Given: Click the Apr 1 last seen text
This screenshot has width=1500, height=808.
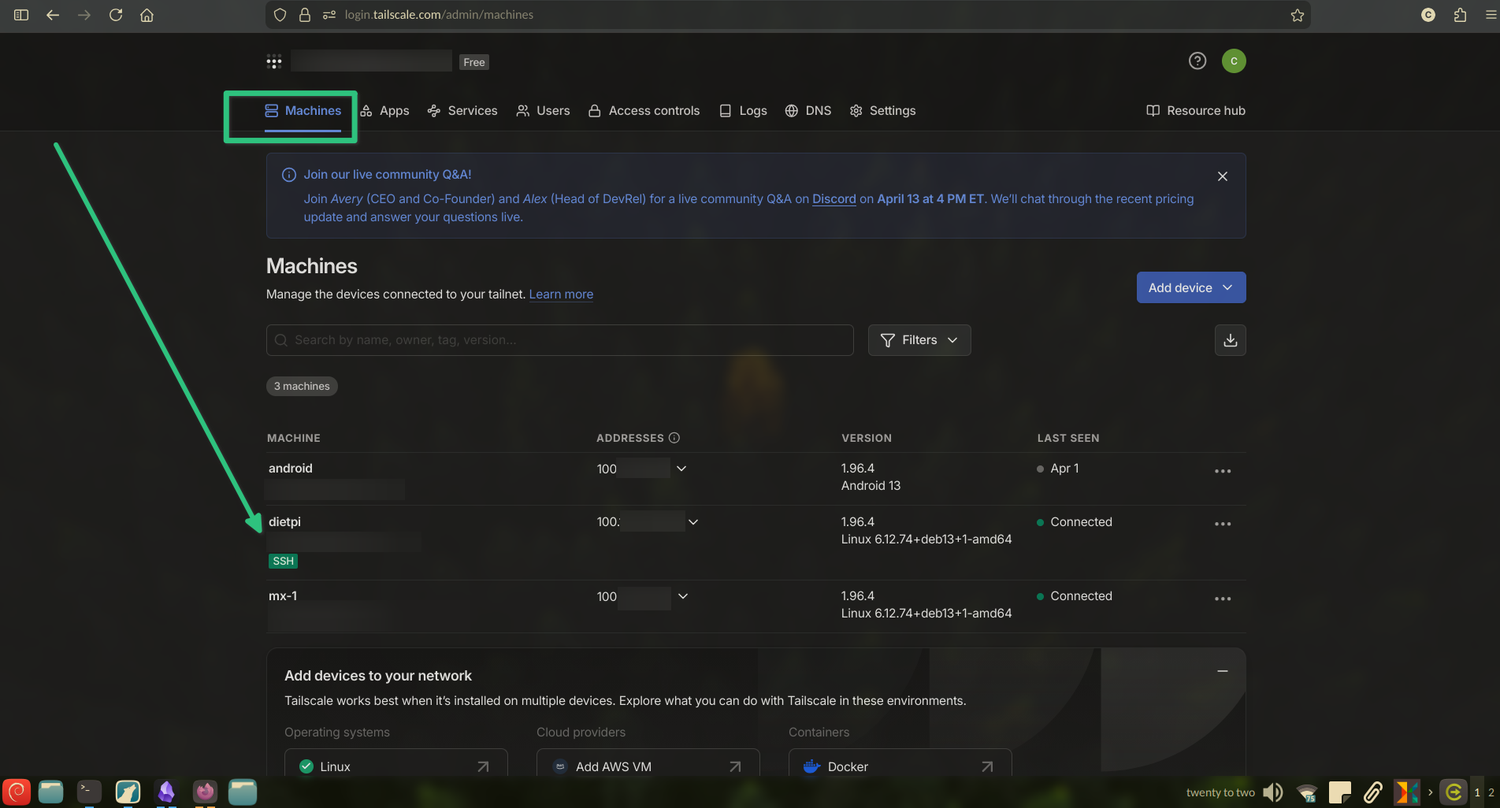Looking at the screenshot, I should pos(1064,468).
